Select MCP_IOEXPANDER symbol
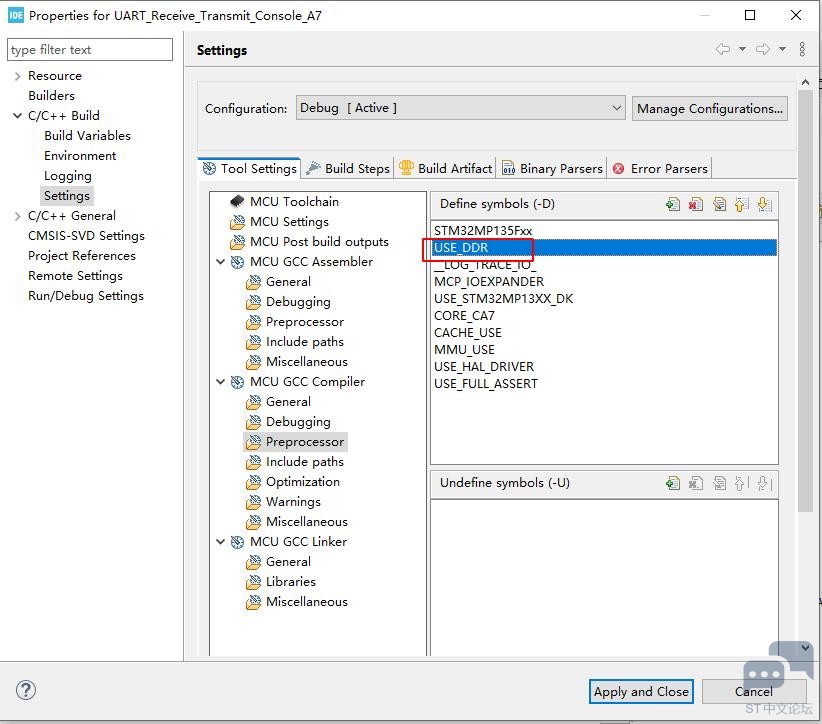This screenshot has width=822, height=724. pos(489,282)
